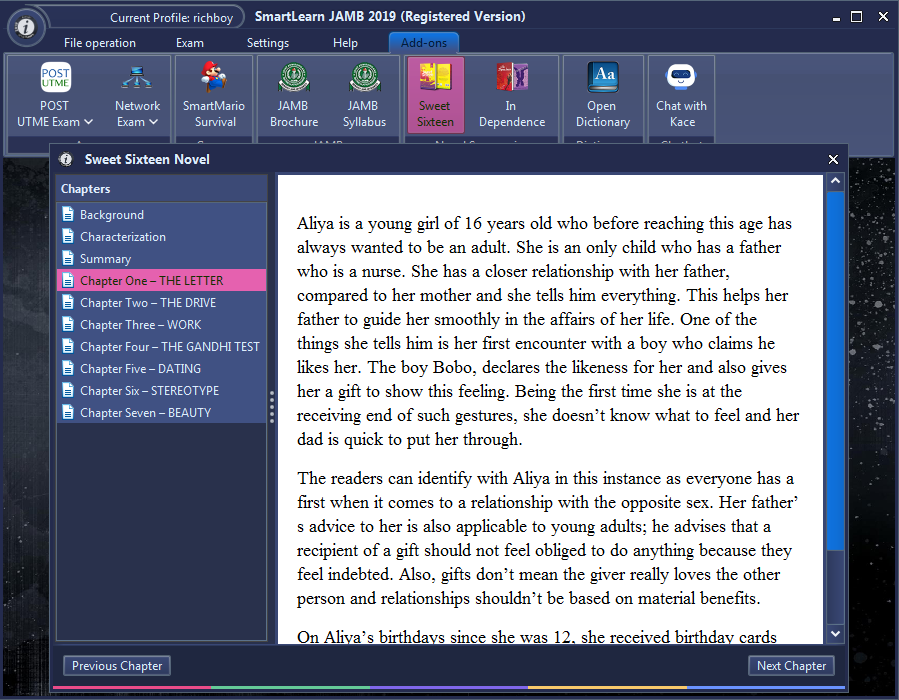Click the document icon beside Chapter Six
This screenshot has height=700, width=899.
[x=68, y=390]
